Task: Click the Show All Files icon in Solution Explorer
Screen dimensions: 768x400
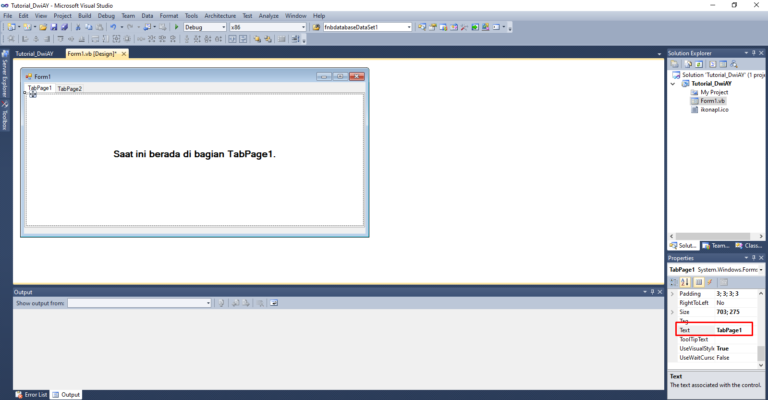Action: [x=688, y=64]
